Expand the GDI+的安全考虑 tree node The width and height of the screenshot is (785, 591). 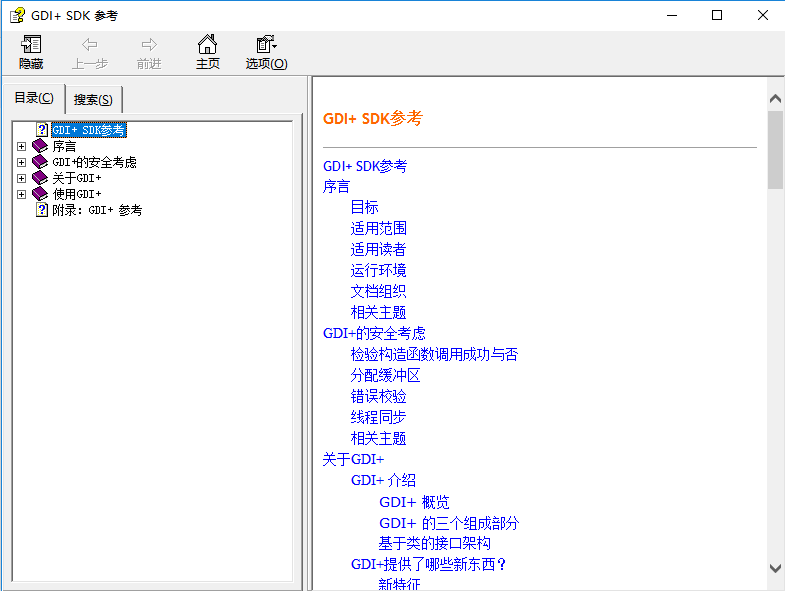pyautogui.click(x=22, y=162)
